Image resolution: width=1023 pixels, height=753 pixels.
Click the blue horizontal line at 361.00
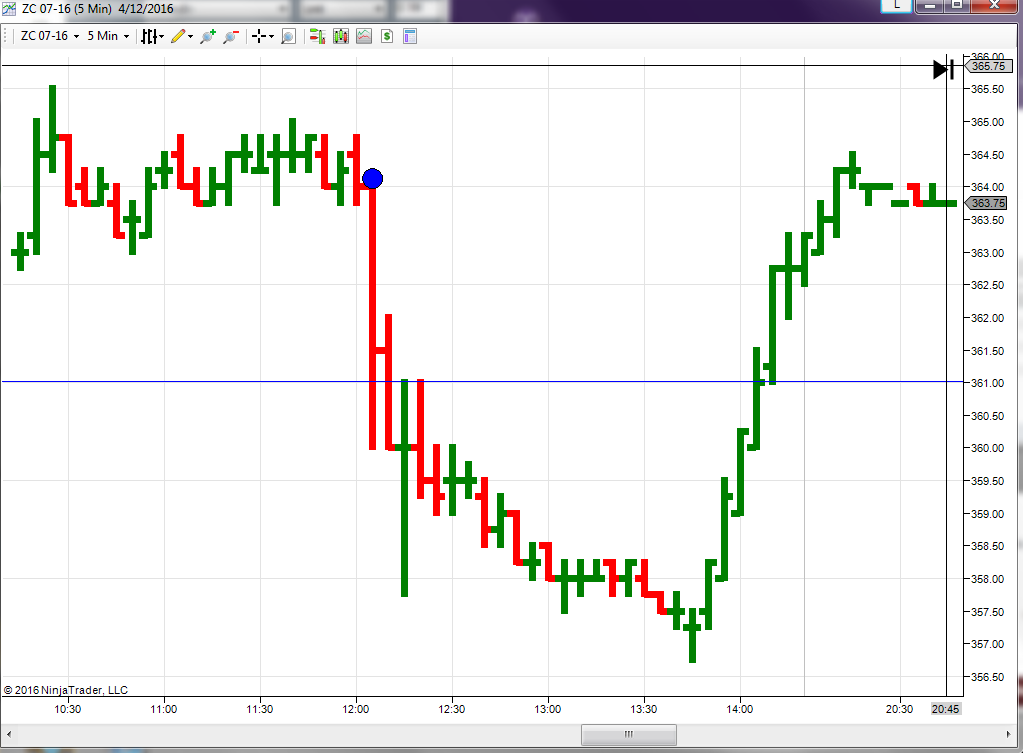483,382
